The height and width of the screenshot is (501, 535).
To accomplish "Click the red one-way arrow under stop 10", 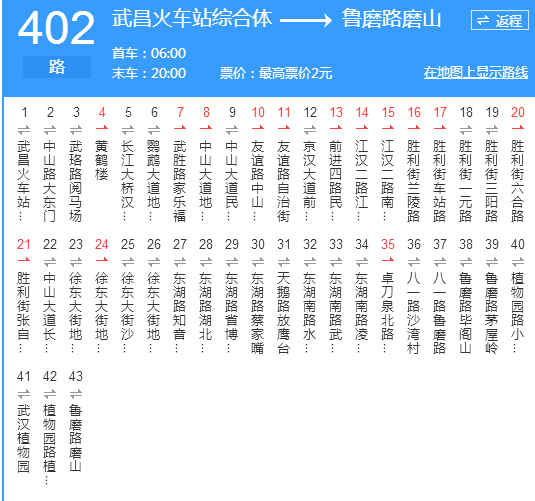I will [x=258, y=128].
